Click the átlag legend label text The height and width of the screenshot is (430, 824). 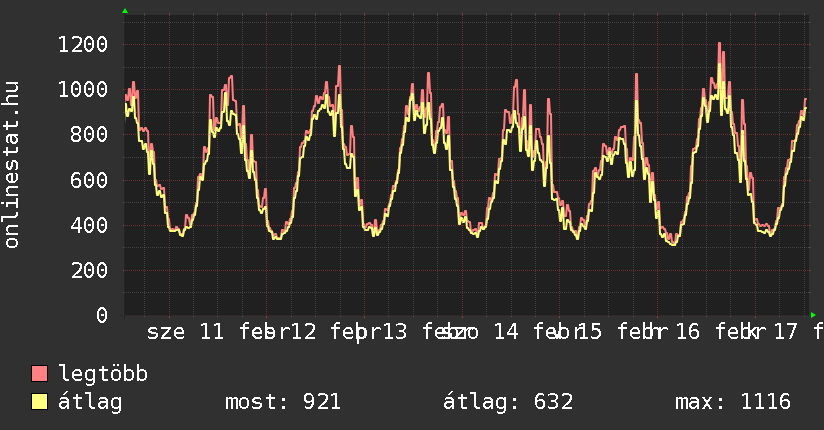coord(90,402)
